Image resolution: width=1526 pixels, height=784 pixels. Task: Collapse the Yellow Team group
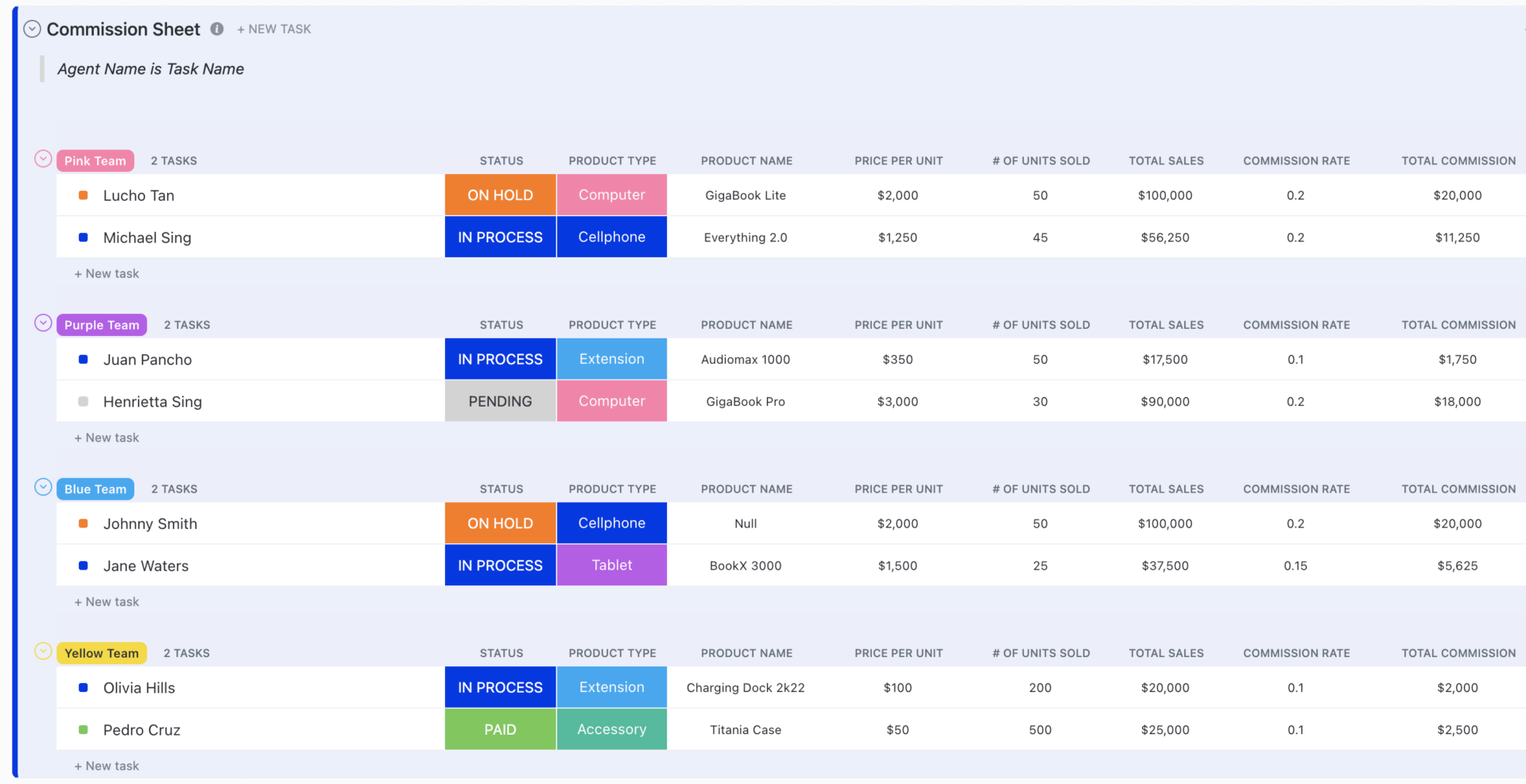[x=44, y=651]
